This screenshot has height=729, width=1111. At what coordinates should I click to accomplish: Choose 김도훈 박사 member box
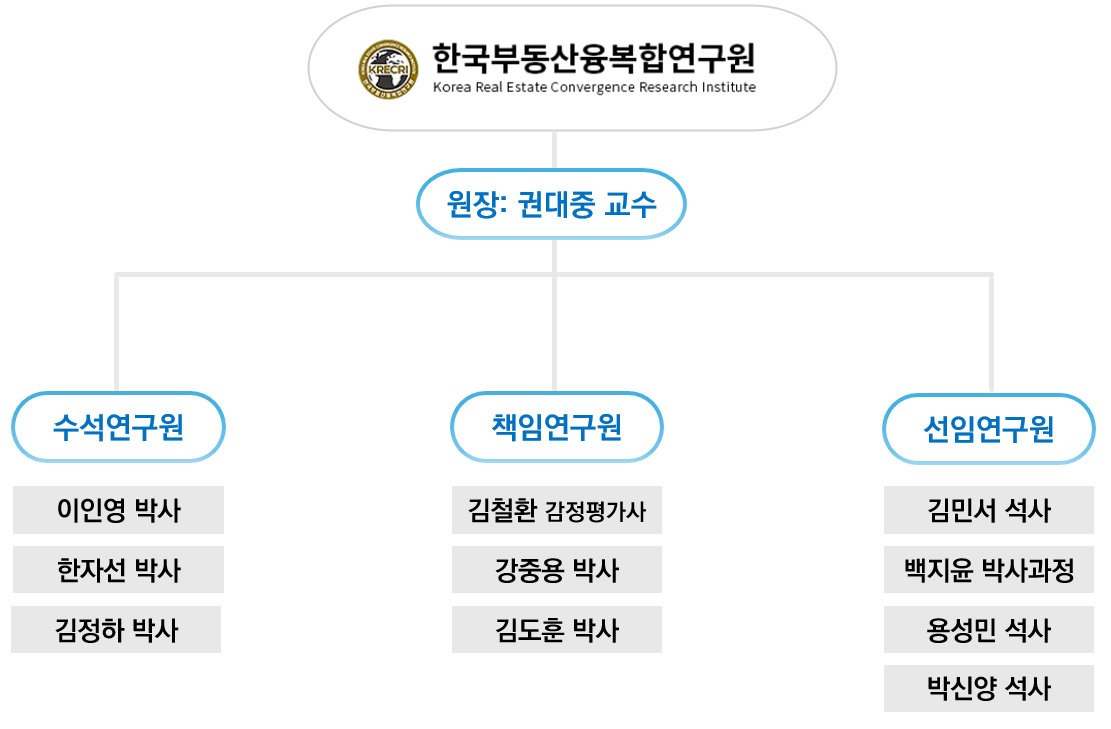click(557, 630)
